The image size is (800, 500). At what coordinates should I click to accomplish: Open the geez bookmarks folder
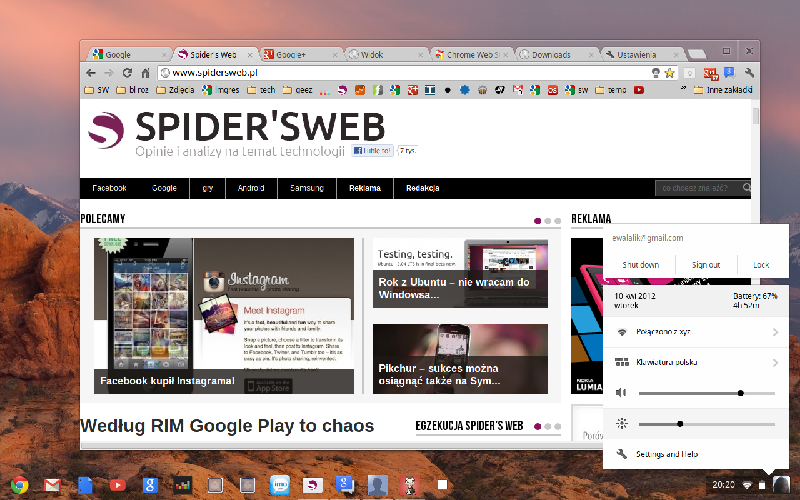pos(297,90)
